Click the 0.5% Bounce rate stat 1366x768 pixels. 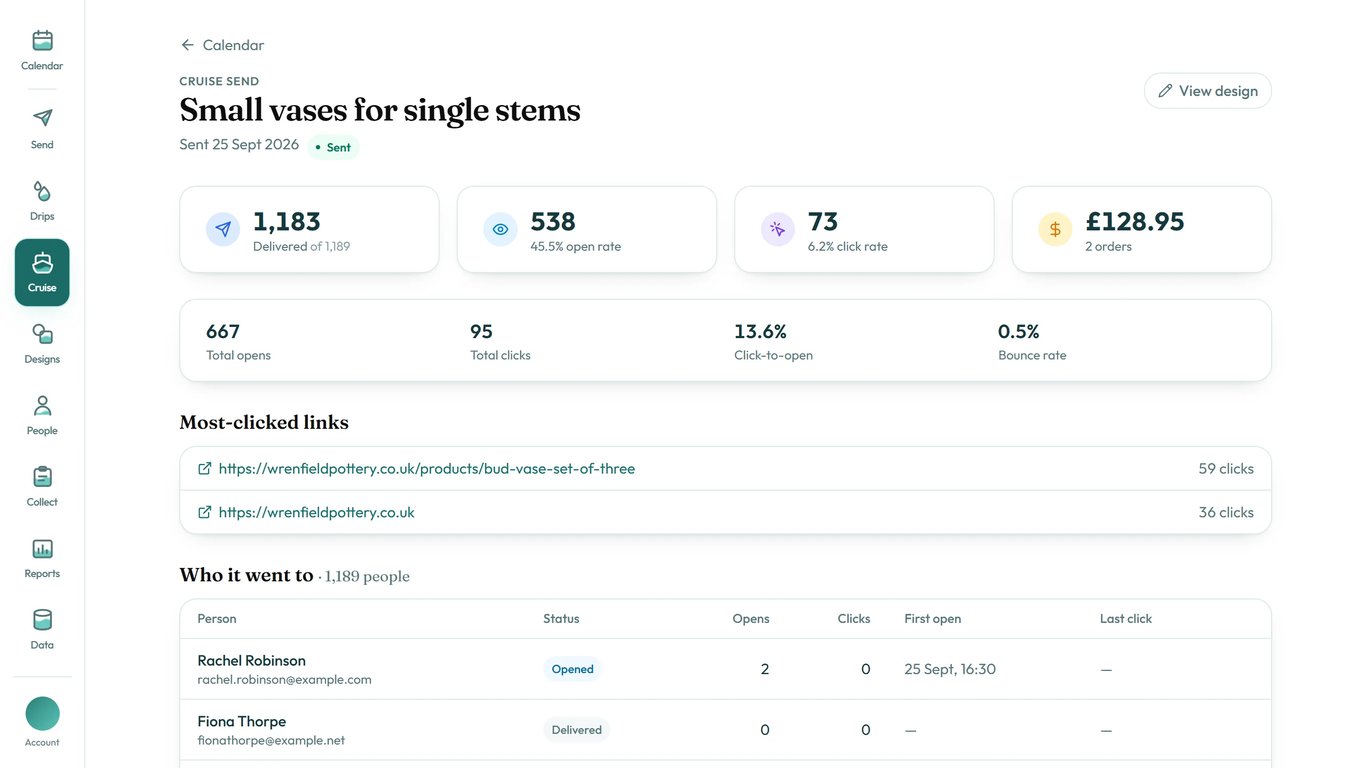pos(1032,340)
